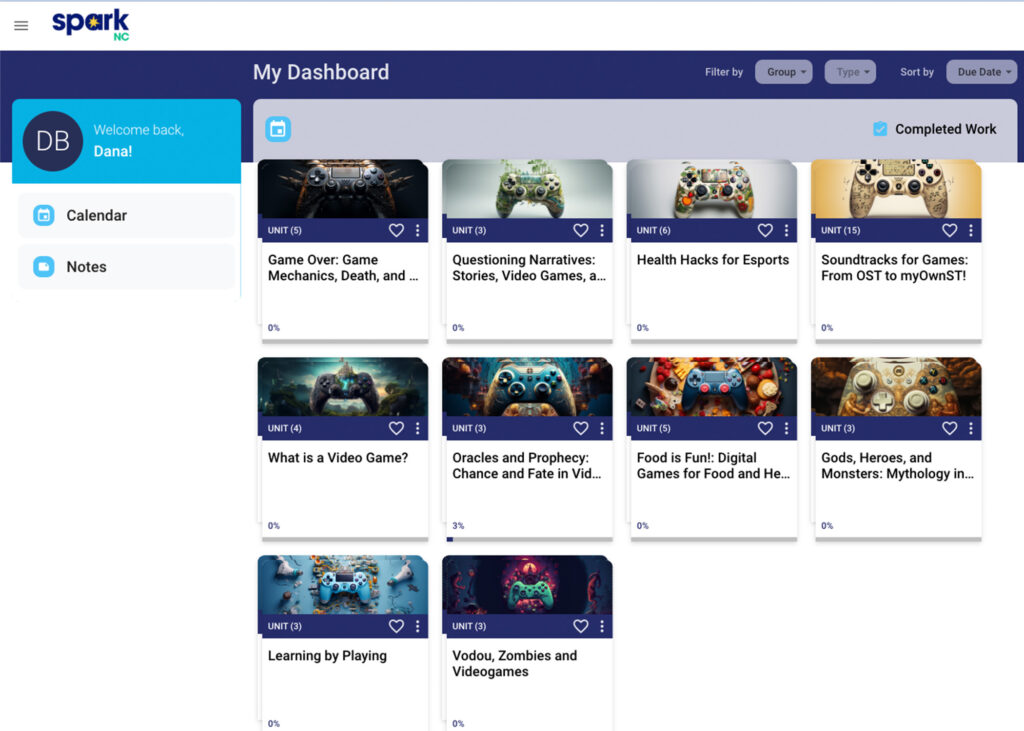Open the Group filter dropdown

pos(783,71)
